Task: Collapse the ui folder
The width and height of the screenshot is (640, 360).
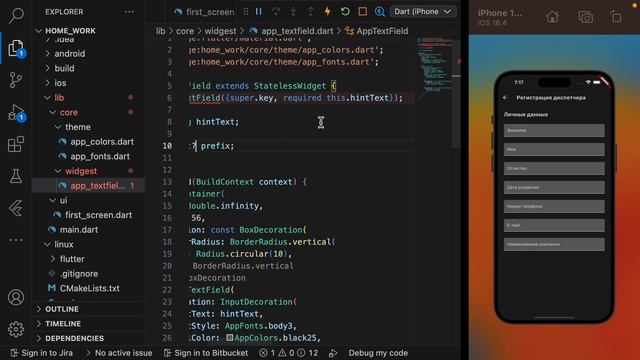Action: (88, 200)
